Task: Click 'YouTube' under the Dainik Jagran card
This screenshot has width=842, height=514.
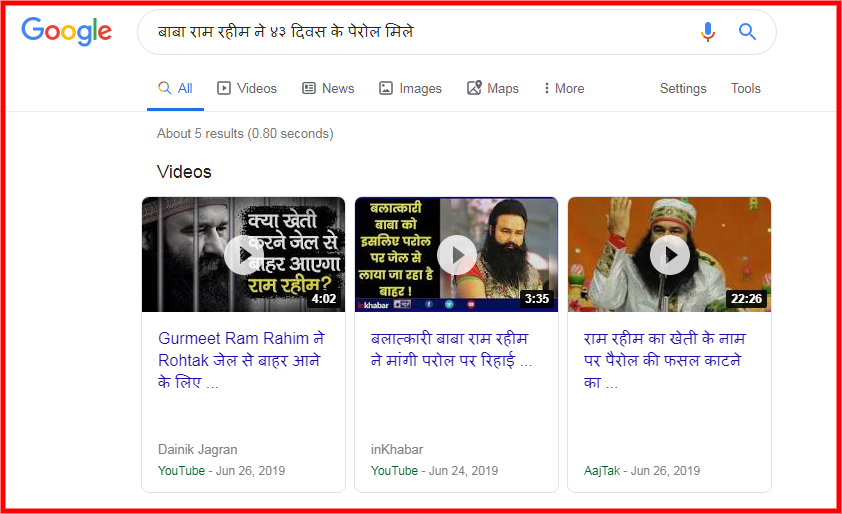Action: point(182,471)
